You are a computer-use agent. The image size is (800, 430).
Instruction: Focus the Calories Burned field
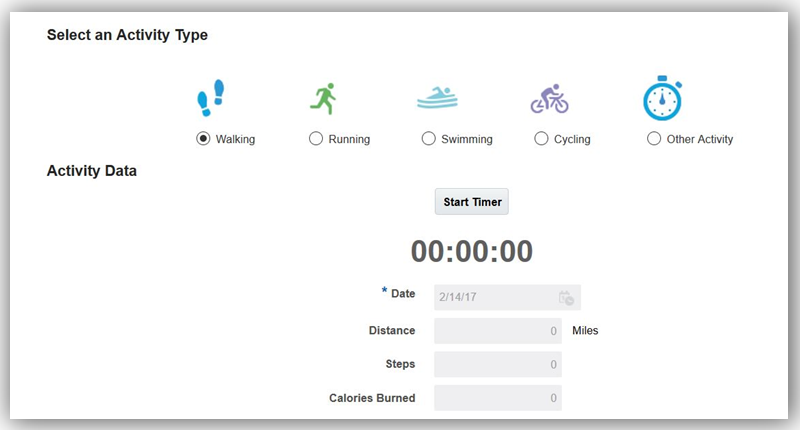click(497, 398)
